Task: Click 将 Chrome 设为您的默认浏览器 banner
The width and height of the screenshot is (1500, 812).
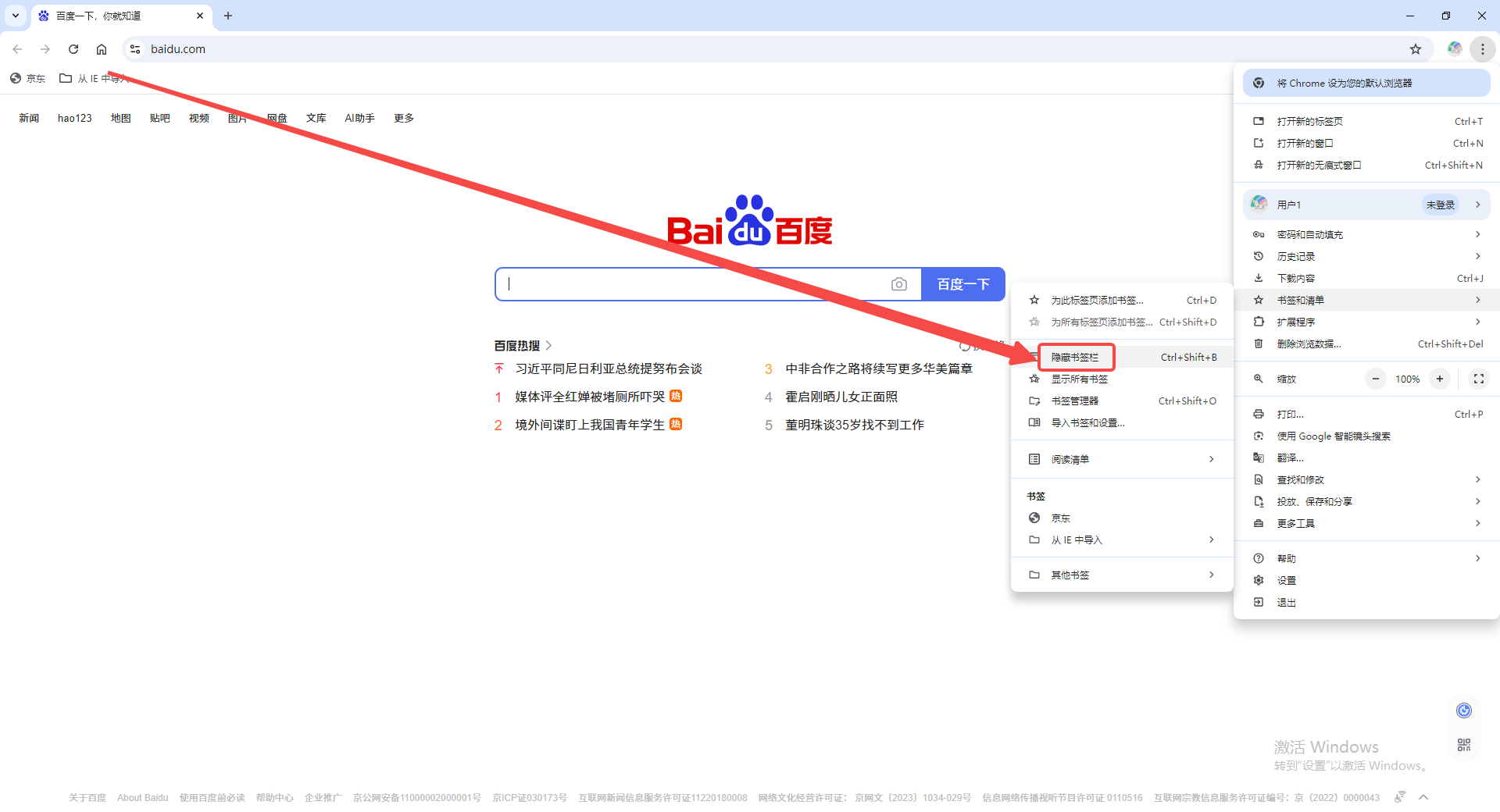Action: tap(1366, 83)
